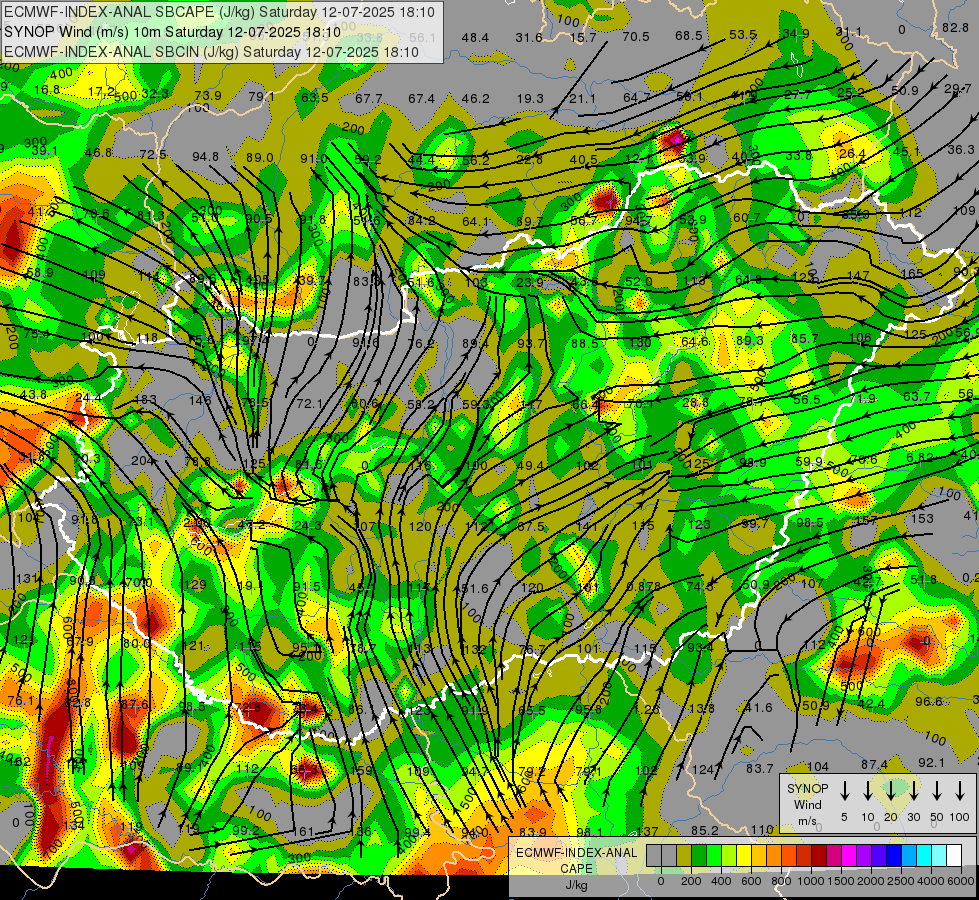979x900 pixels.
Task: Click the map value '67.5'
Action: click(x=531, y=527)
